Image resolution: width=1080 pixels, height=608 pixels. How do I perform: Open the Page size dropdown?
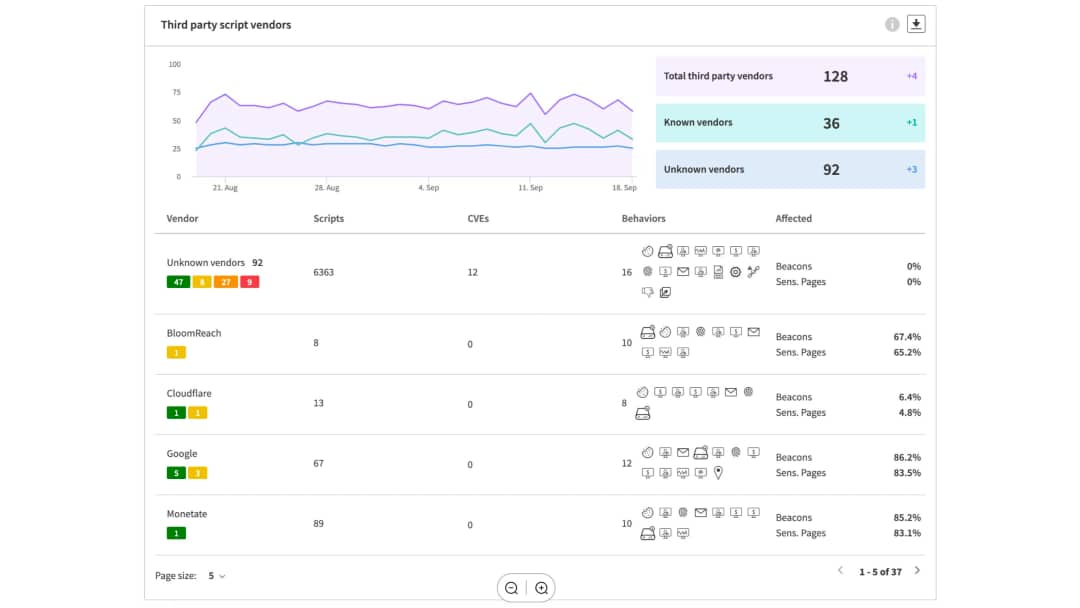[x=217, y=576]
